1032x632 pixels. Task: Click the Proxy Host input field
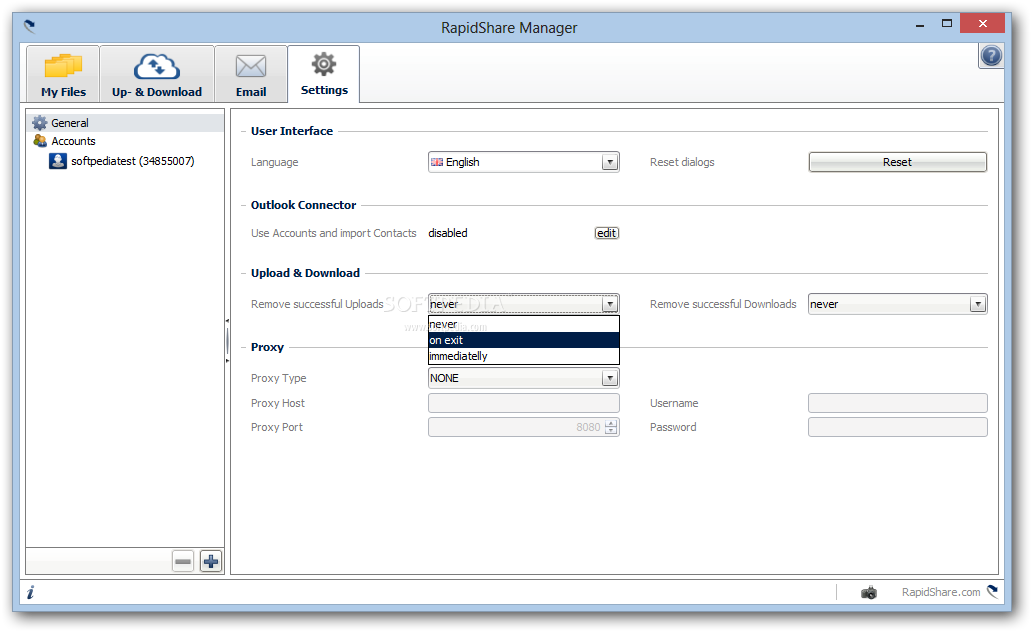[523, 403]
